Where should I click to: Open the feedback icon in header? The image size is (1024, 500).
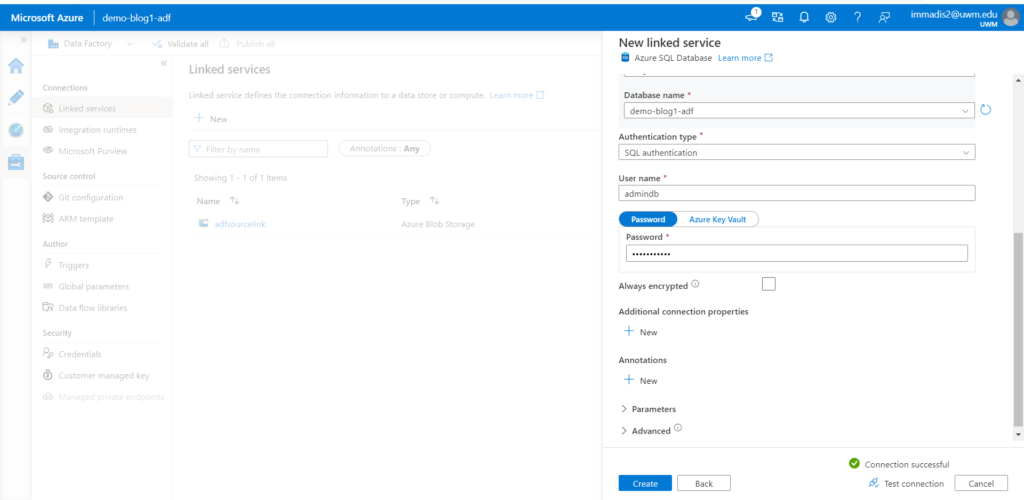[x=884, y=18]
